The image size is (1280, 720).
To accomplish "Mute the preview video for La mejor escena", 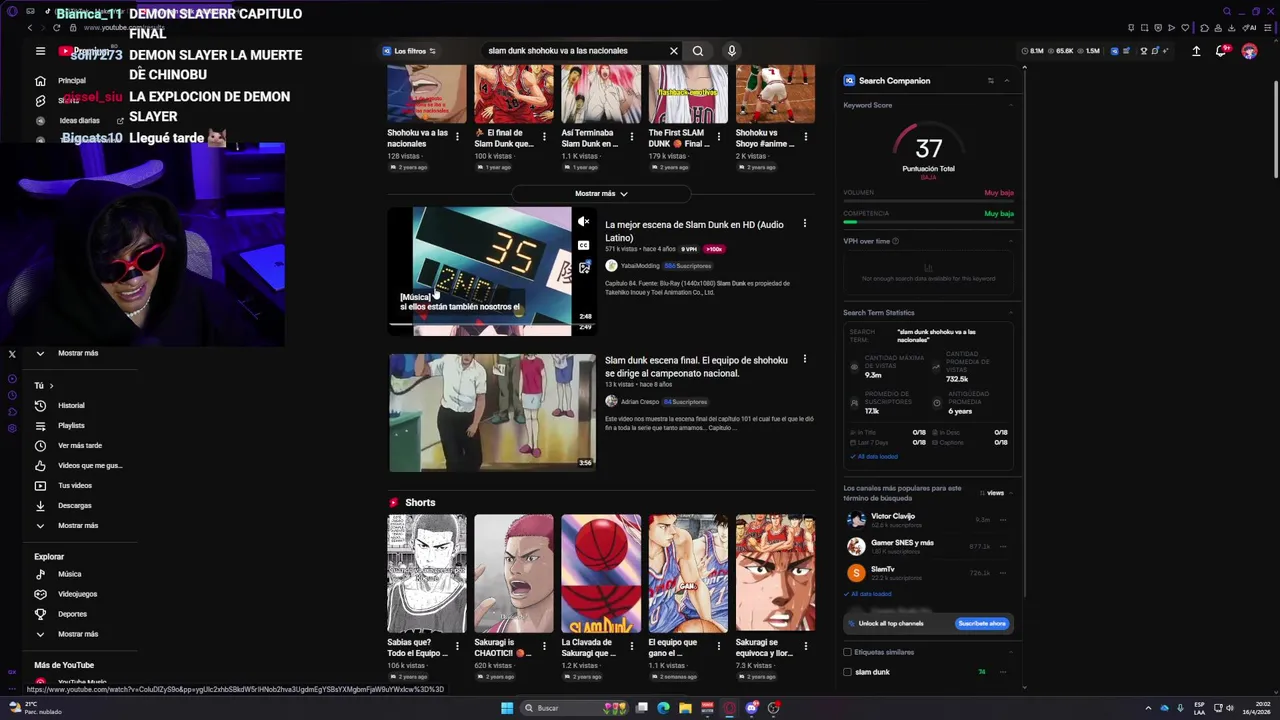I will click(x=584, y=222).
